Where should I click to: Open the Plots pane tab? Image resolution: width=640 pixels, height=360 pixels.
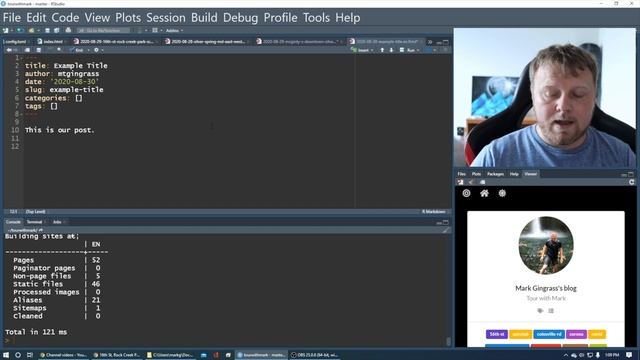(x=476, y=174)
